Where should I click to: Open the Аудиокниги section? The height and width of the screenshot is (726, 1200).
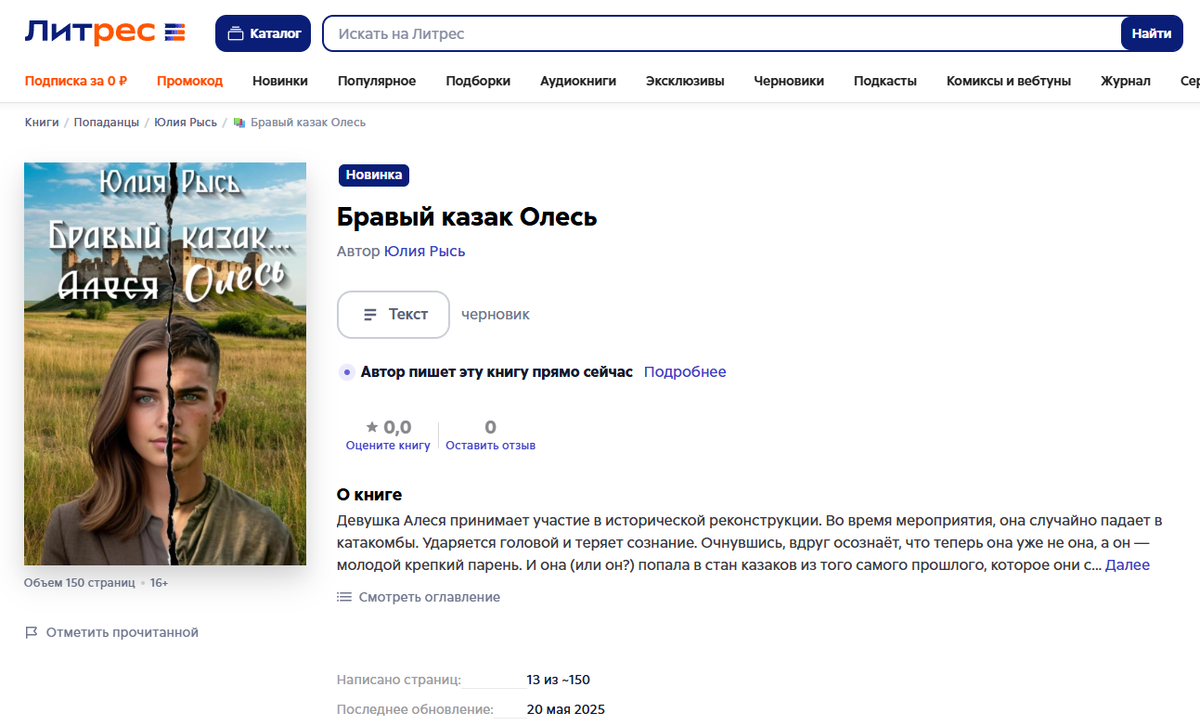(x=578, y=81)
